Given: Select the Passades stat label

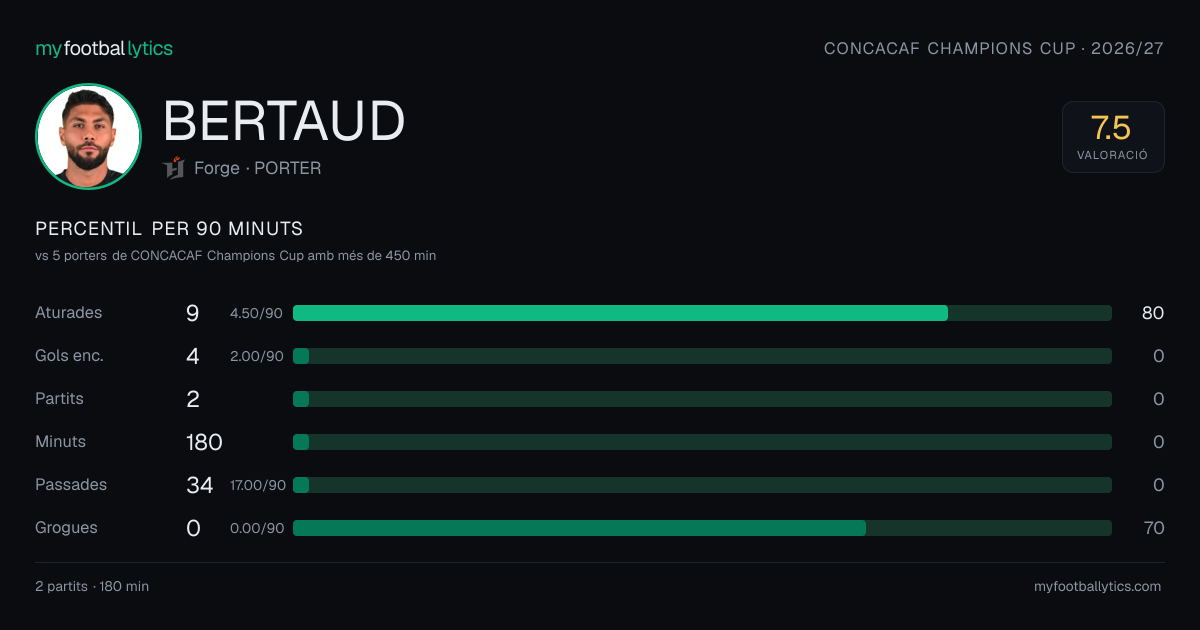Looking at the screenshot, I should point(71,485).
